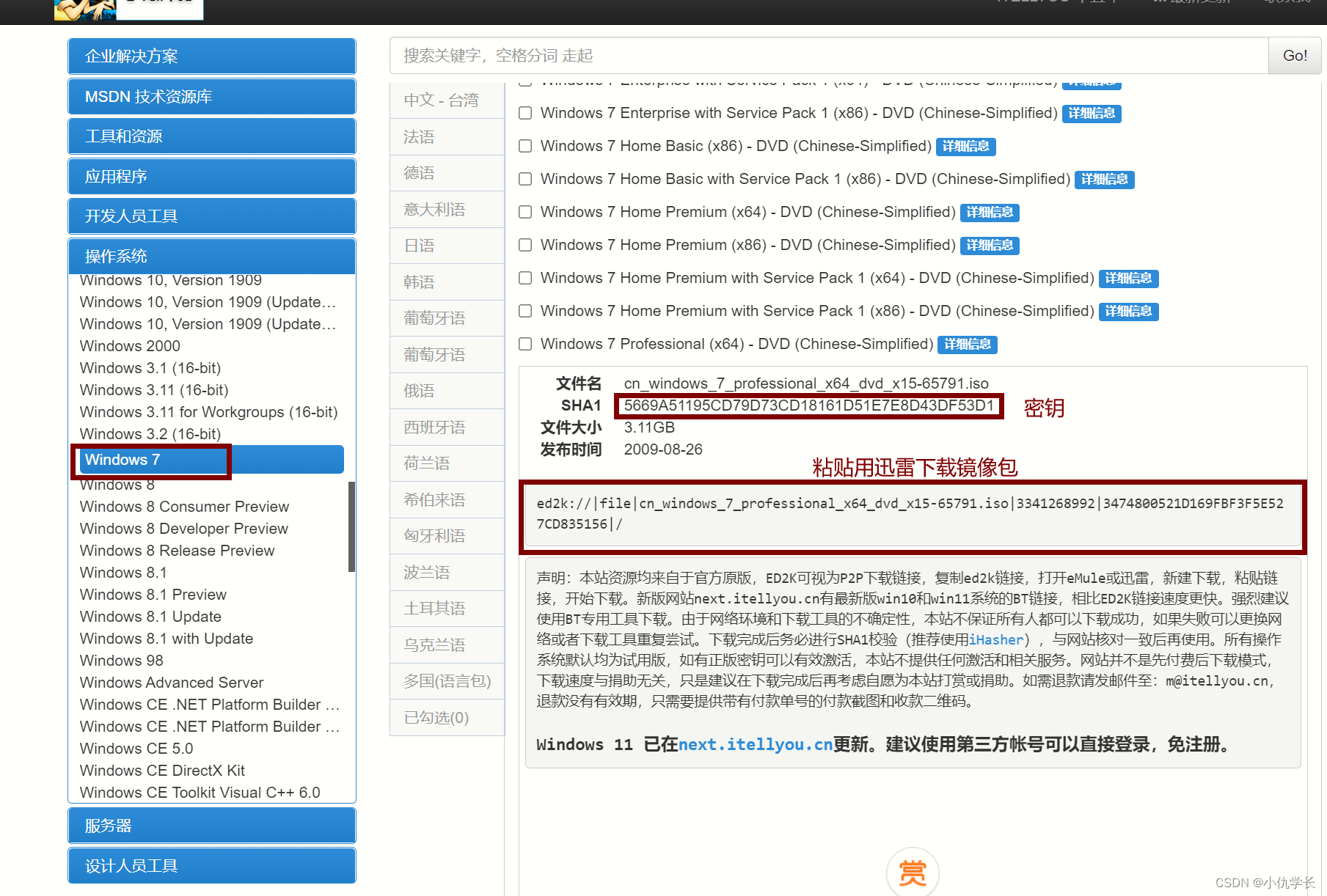
Task: Select Windows 8.1 Preview entry
Action: (x=153, y=595)
